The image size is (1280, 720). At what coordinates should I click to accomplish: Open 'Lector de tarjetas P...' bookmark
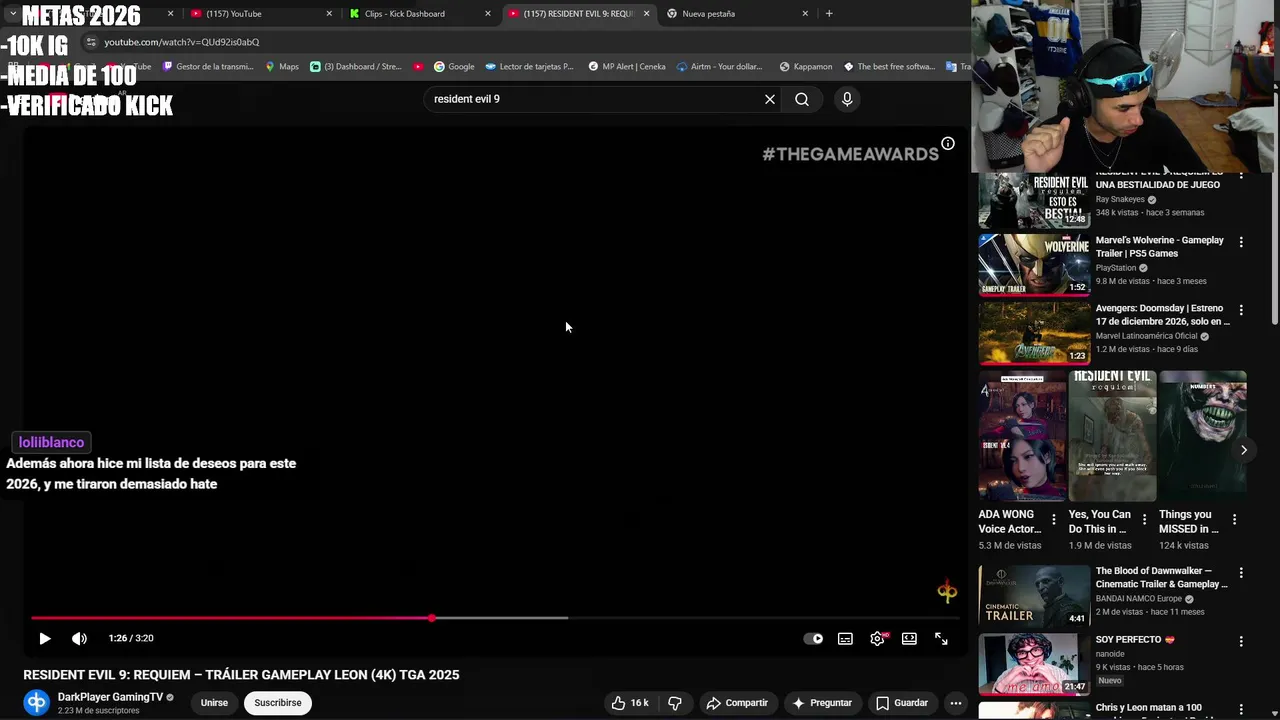[x=529, y=67]
